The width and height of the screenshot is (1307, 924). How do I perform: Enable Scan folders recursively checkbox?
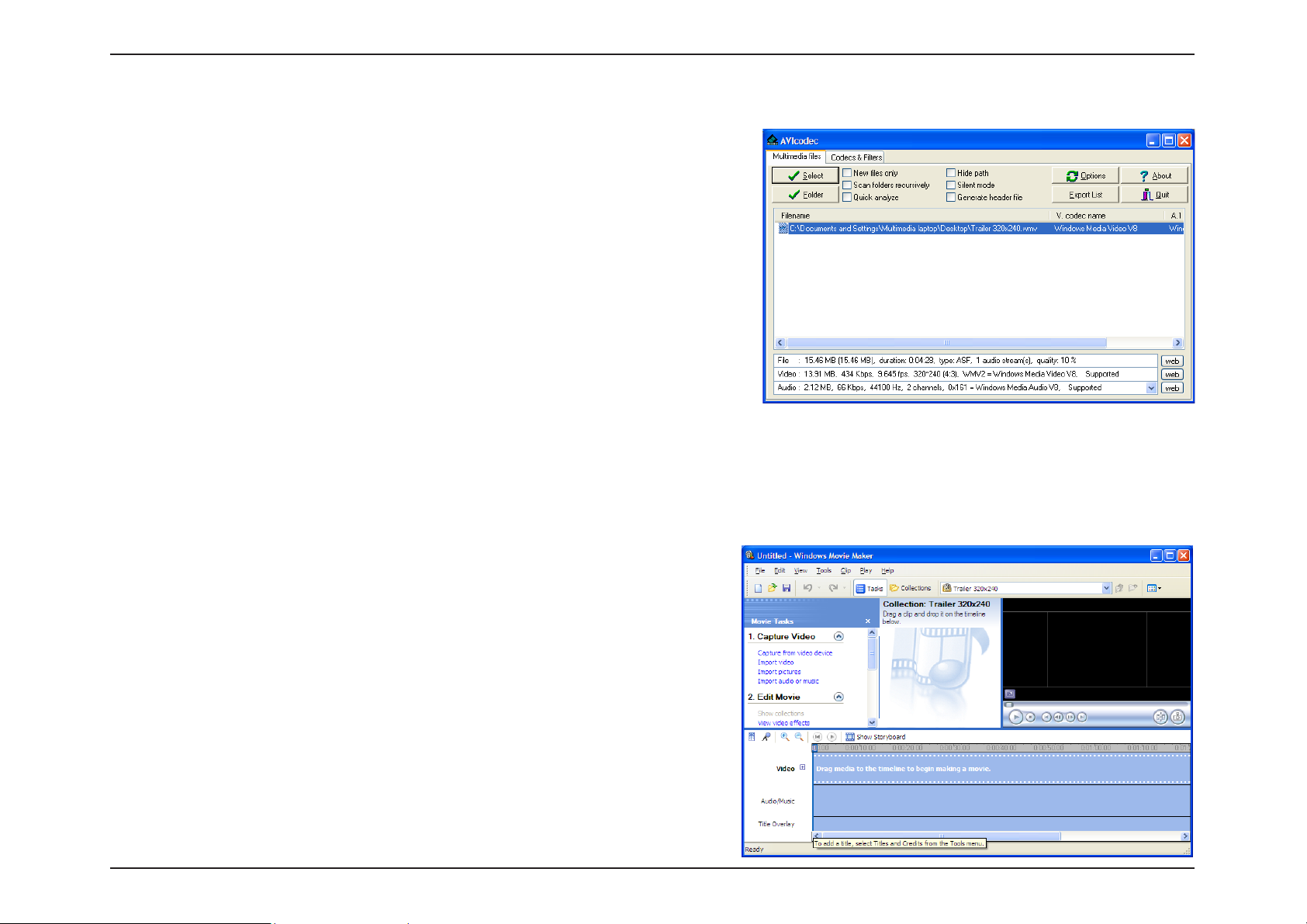coord(847,185)
